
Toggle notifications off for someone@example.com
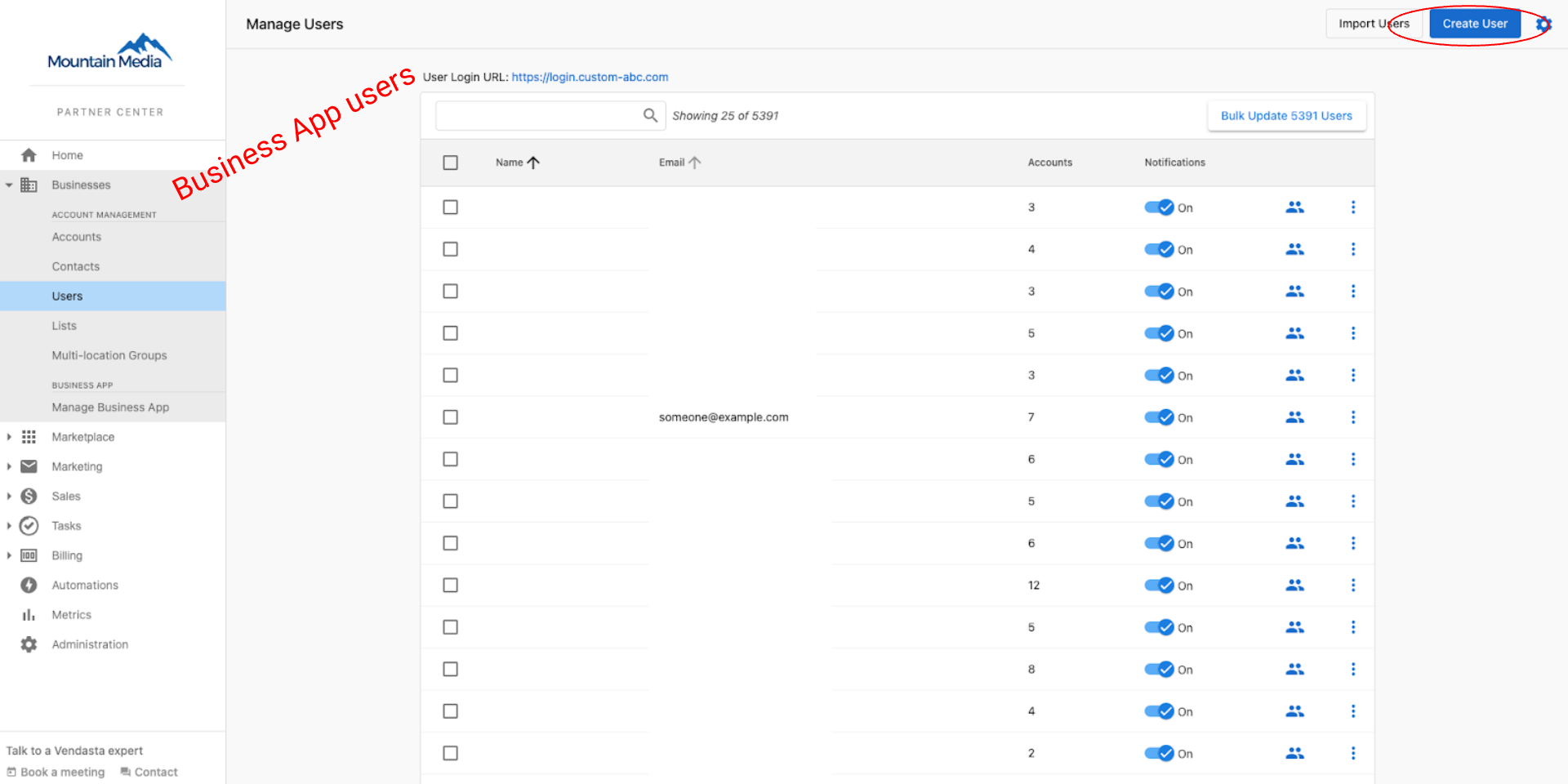coord(1159,417)
